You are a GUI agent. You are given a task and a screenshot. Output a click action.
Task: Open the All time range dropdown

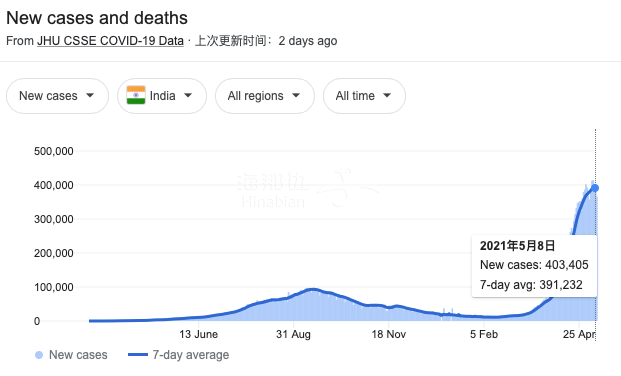pyautogui.click(x=364, y=96)
